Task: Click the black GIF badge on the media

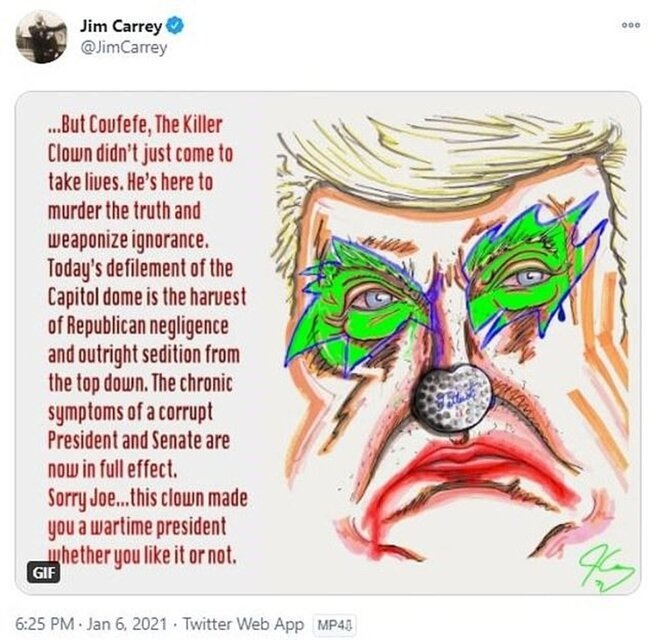Action: (x=43, y=573)
